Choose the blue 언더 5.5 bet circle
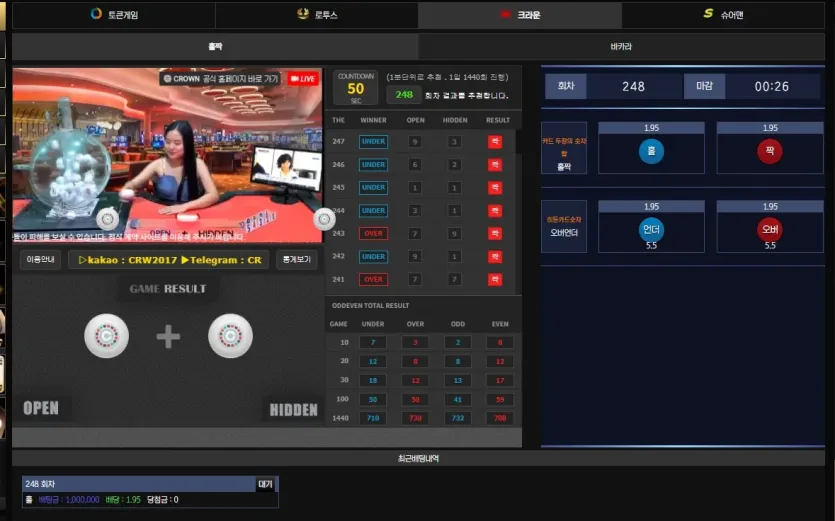 click(651, 230)
